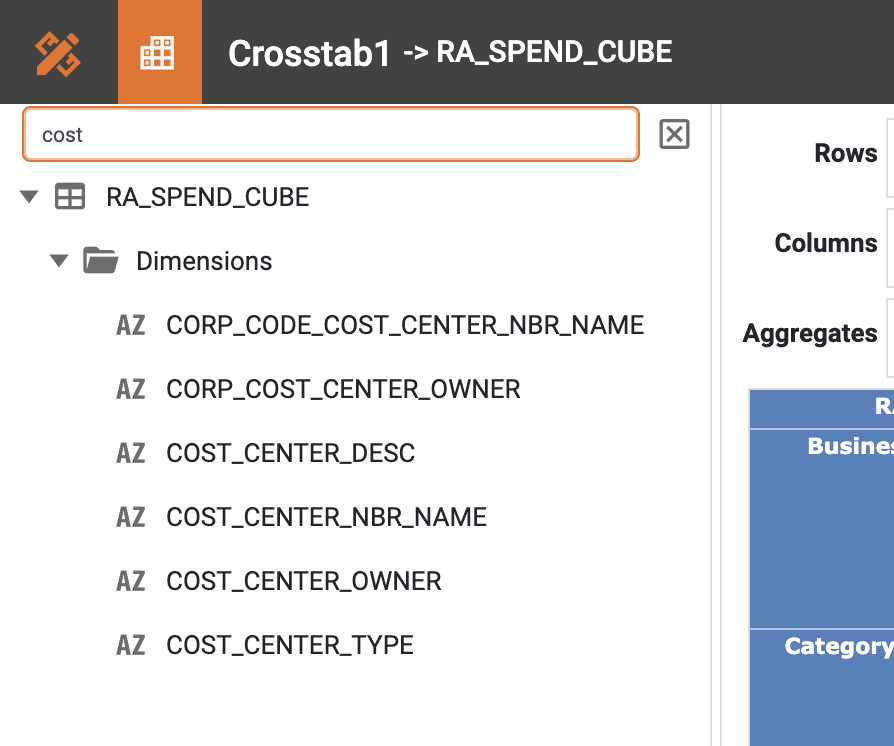
Task: Click the orange application logo icon
Action: tap(58, 51)
